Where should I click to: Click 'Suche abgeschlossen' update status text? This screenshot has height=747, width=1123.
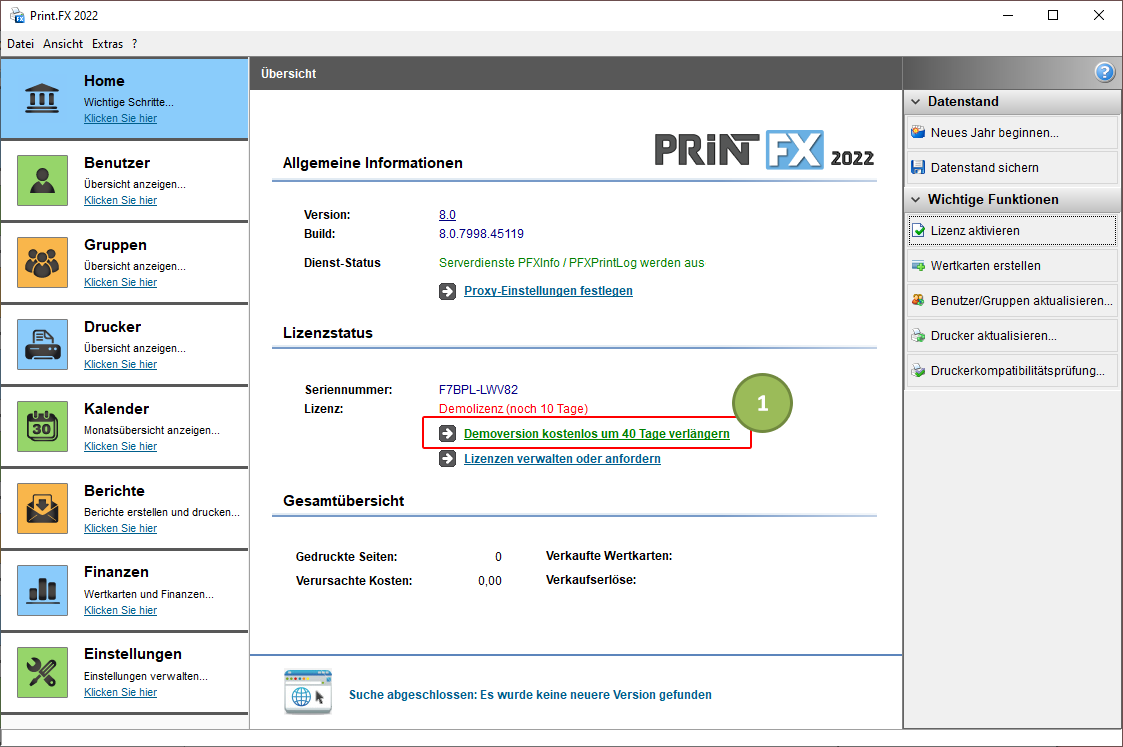pos(530,695)
